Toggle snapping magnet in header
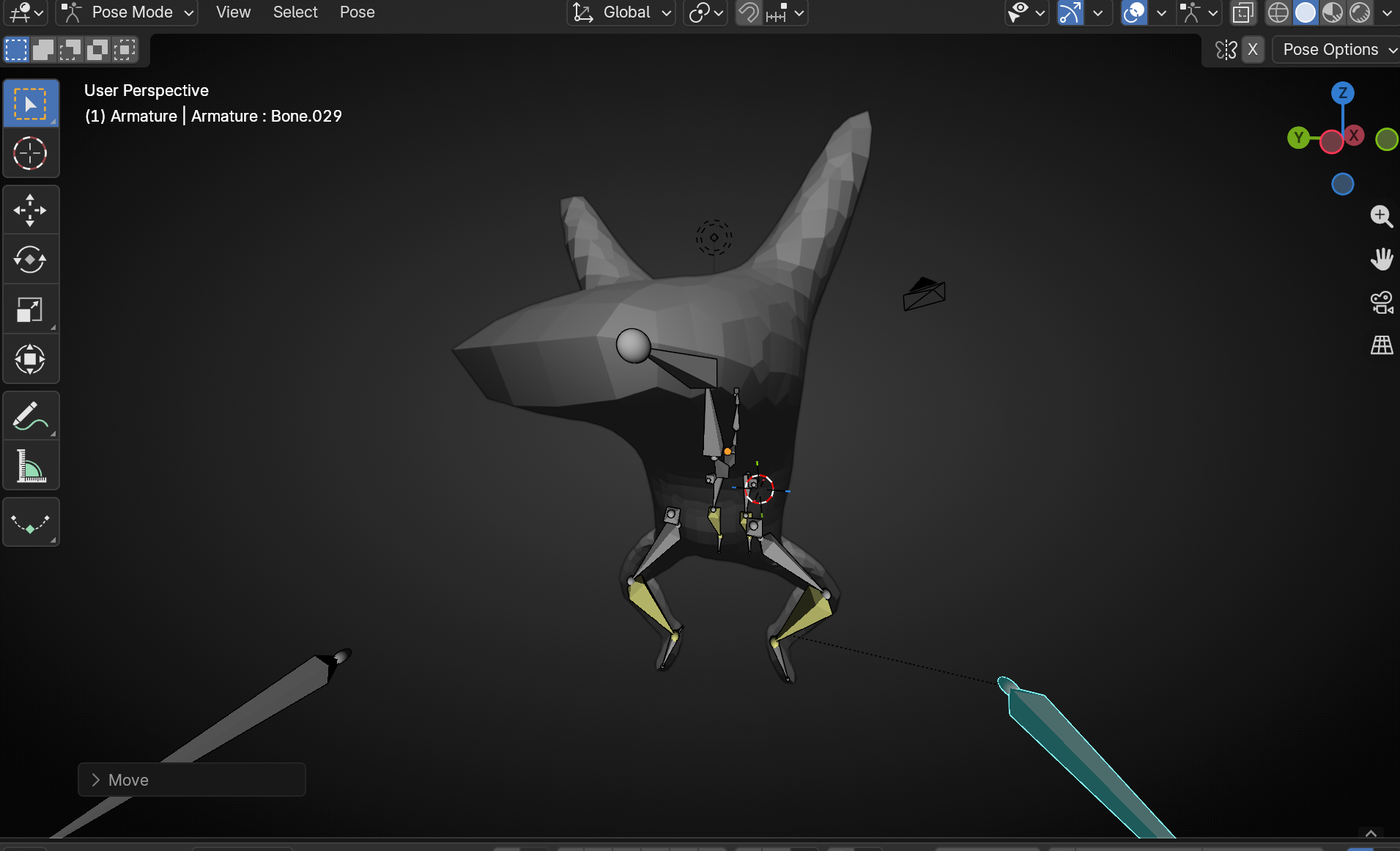The height and width of the screenshot is (851, 1400). (x=748, y=12)
